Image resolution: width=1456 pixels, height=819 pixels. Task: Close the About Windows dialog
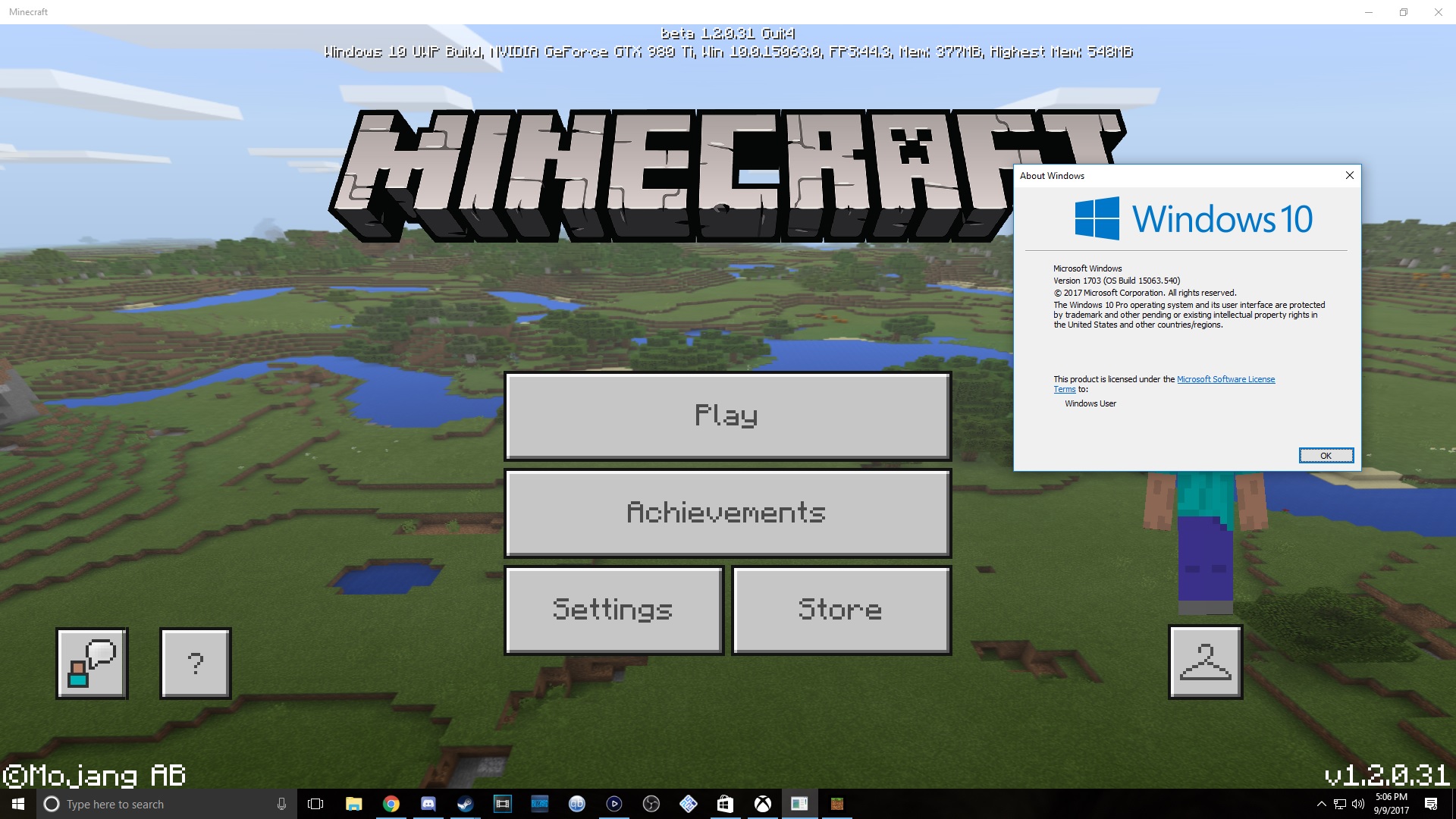pos(1349,175)
